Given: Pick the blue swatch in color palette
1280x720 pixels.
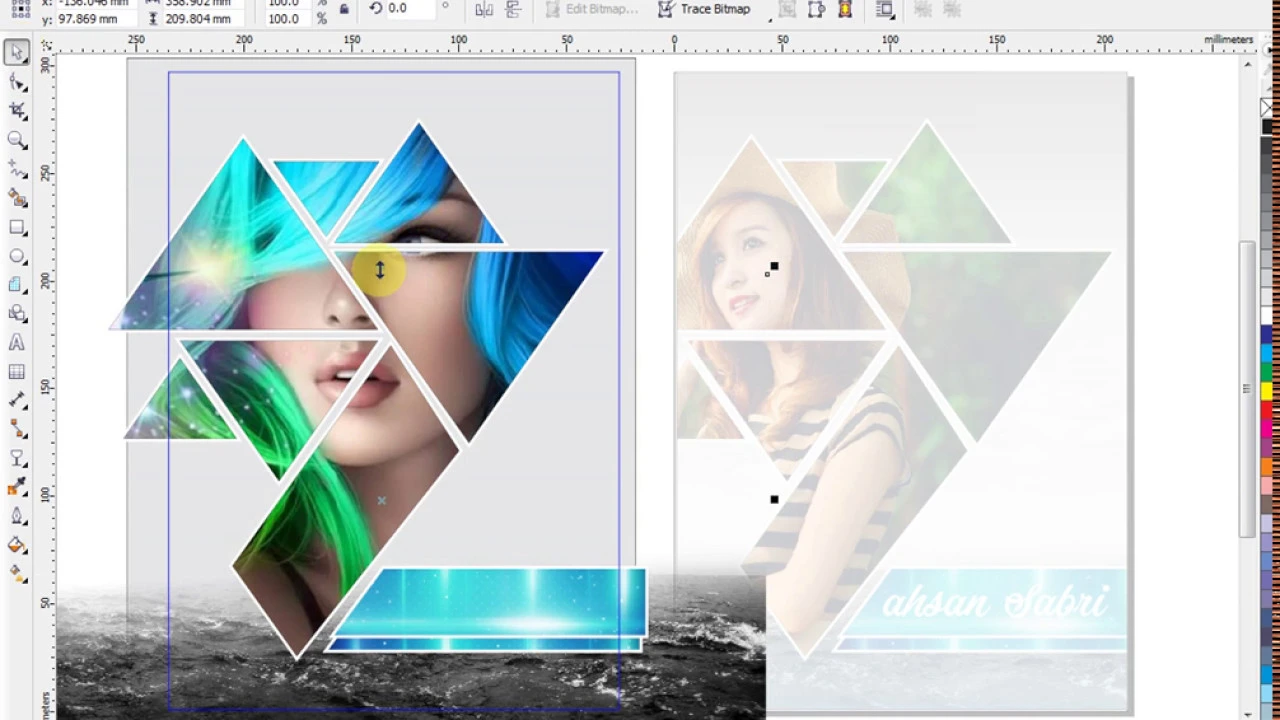Looking at the screenshot, I should pyautogui.click(x=1267, y=336).
